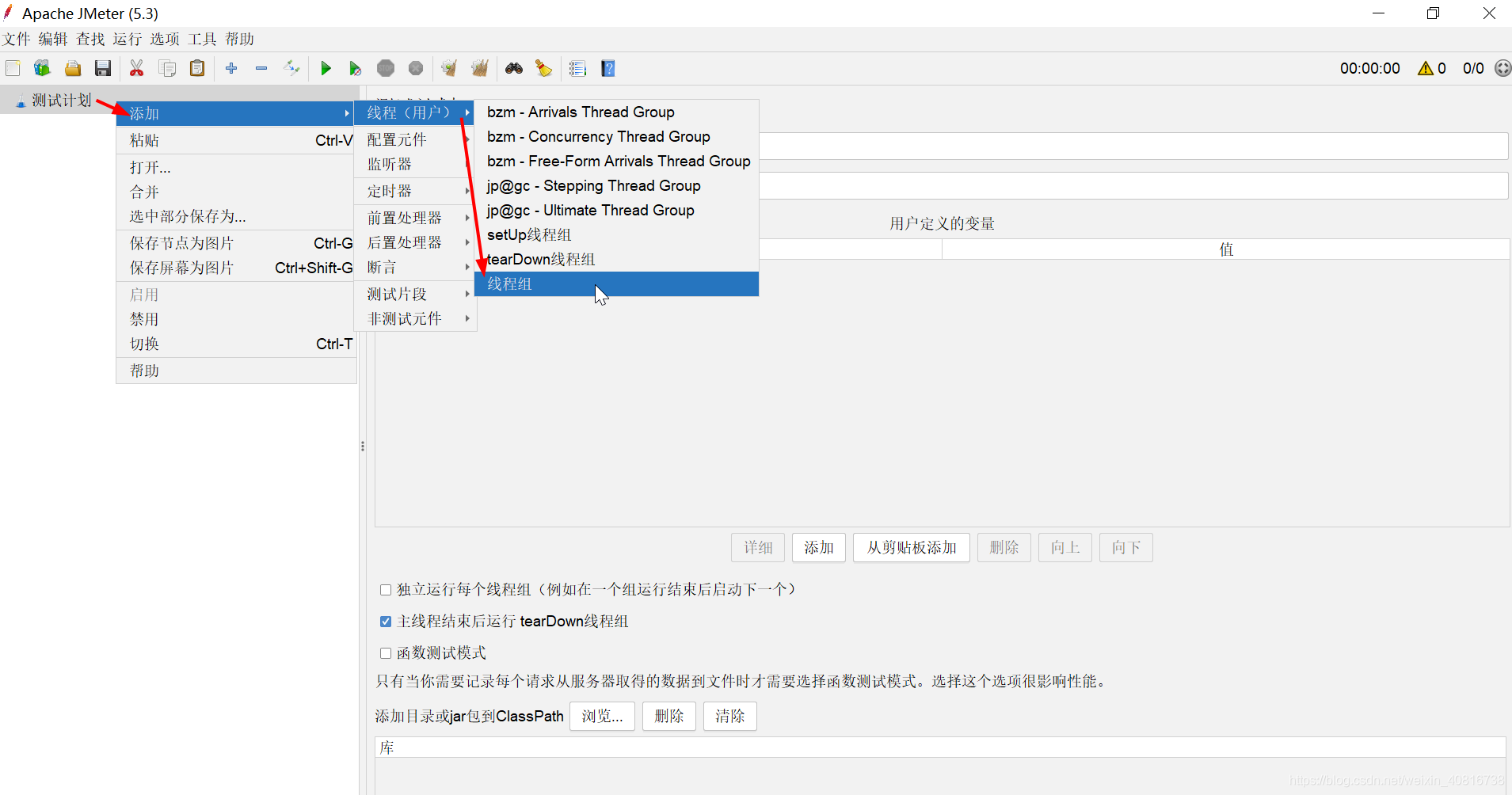Open Help book icon in toolbar
This screenshot has width=1512, height=795.
click(608, 68)
